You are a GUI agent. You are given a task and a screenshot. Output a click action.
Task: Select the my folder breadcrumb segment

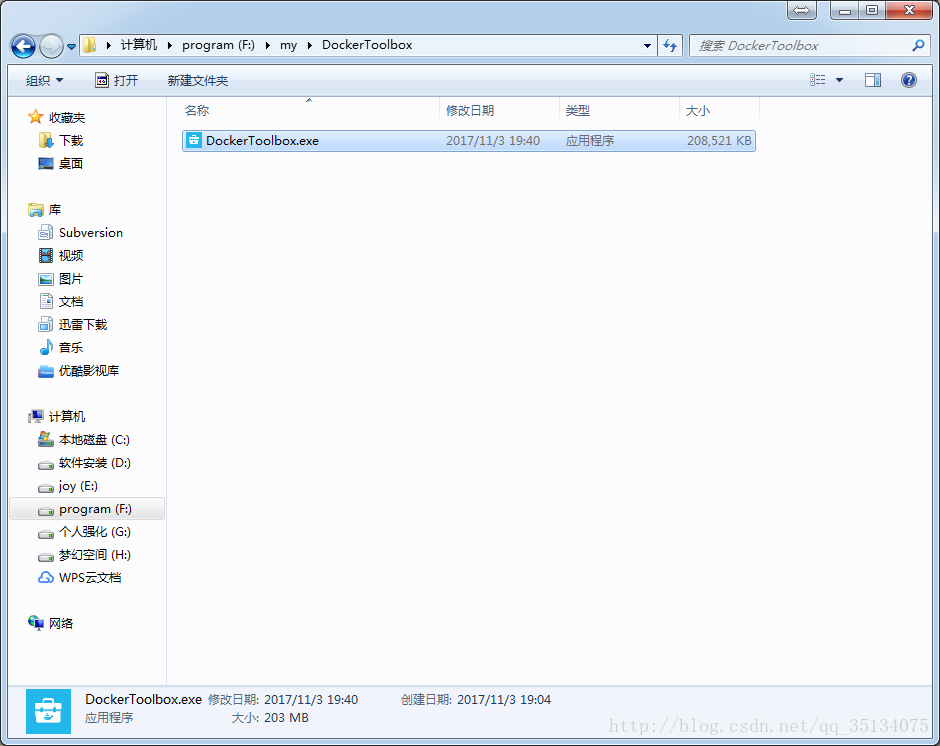[x=288, y=45]
